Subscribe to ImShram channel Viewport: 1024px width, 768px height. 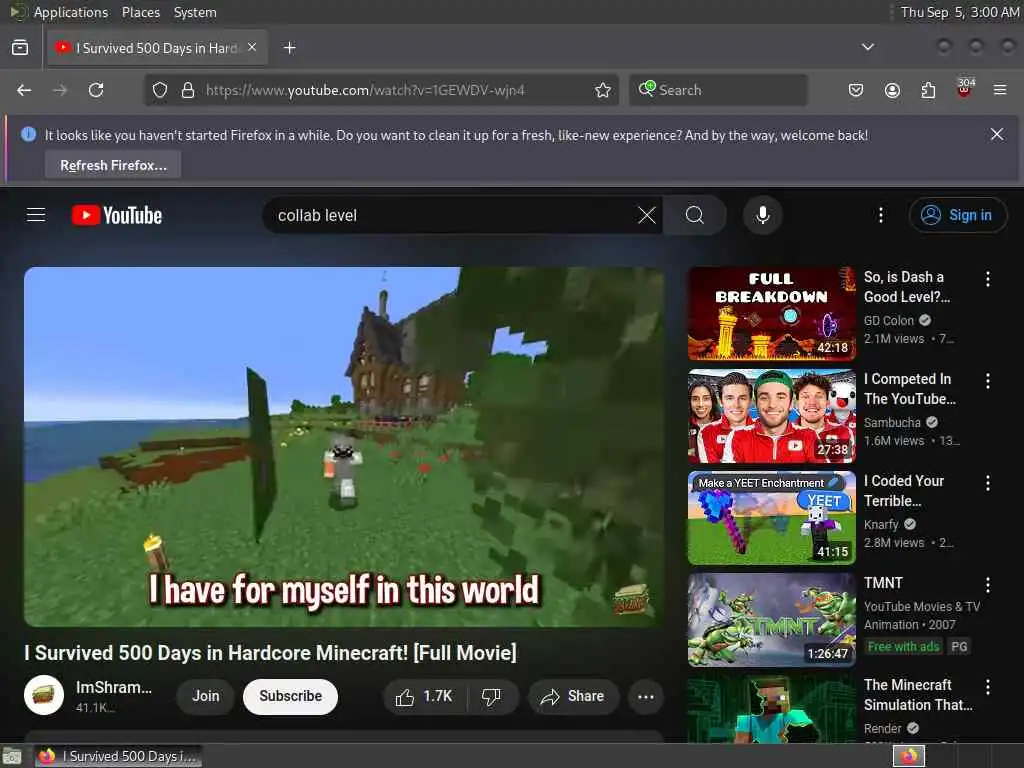(x=291, y=696)
